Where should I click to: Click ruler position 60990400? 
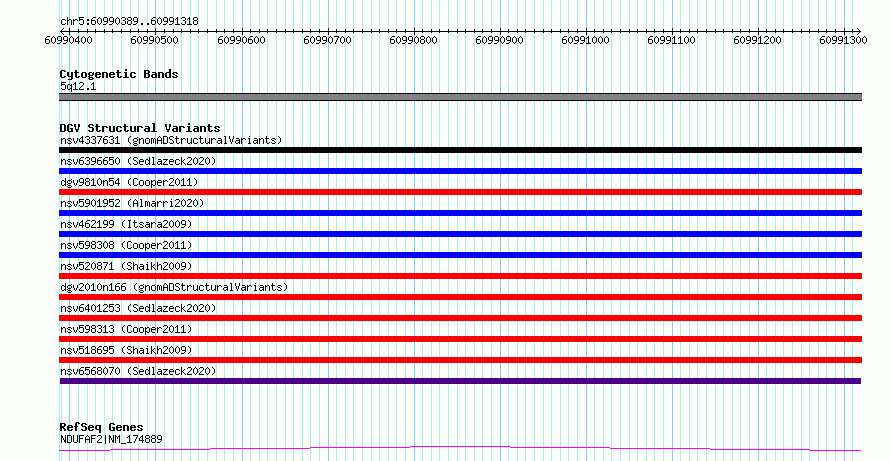pos(68,40)
